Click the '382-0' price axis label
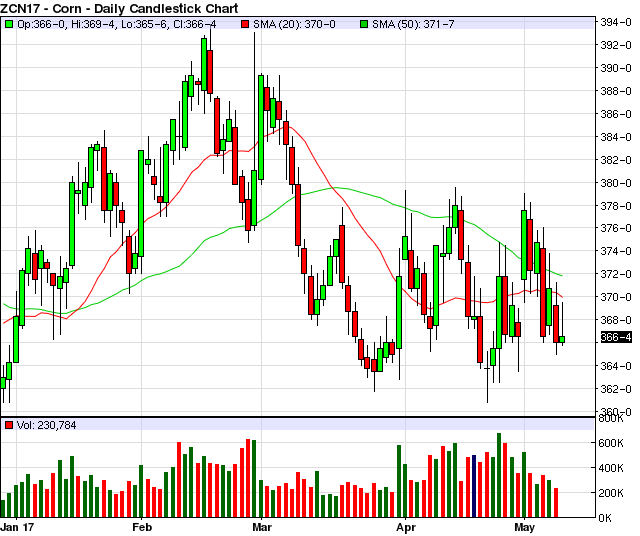Screen dimensions: 640x536 [x=616, y=160]
